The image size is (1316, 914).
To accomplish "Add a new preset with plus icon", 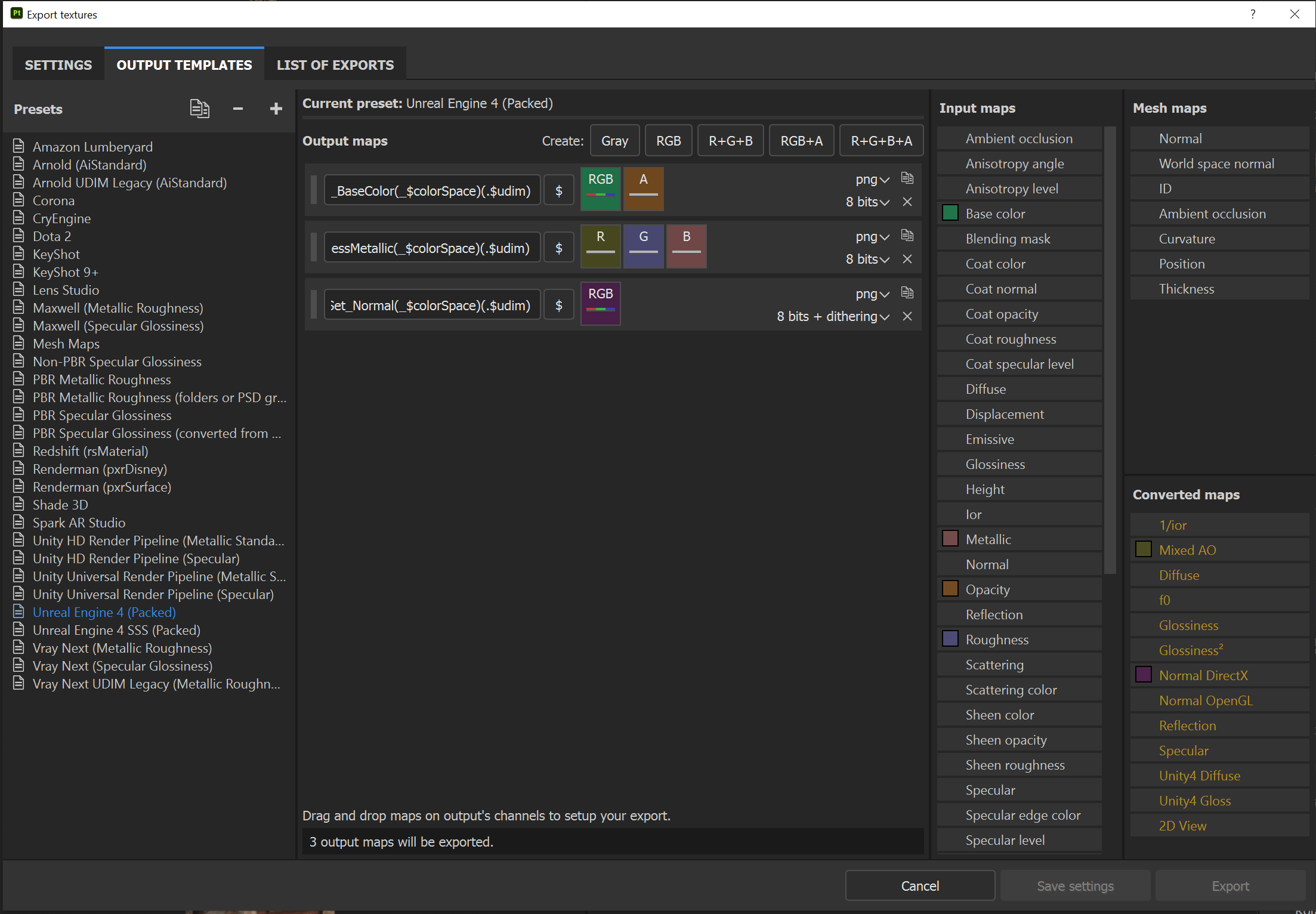I will 276,109.
